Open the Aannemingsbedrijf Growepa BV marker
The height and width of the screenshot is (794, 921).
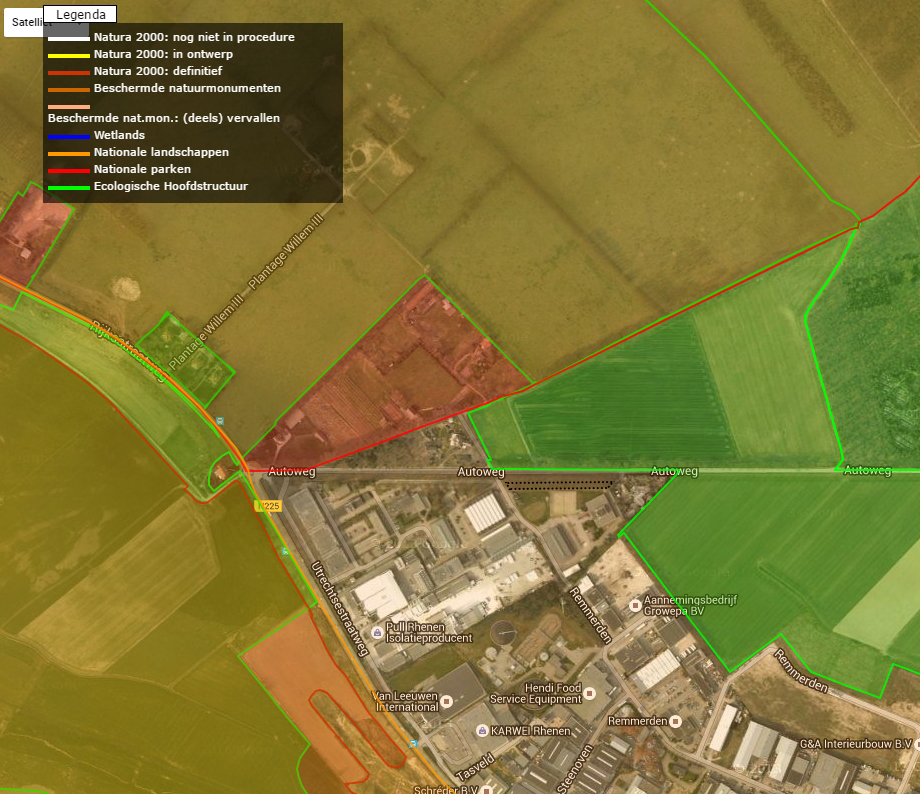tap(635, 605)
